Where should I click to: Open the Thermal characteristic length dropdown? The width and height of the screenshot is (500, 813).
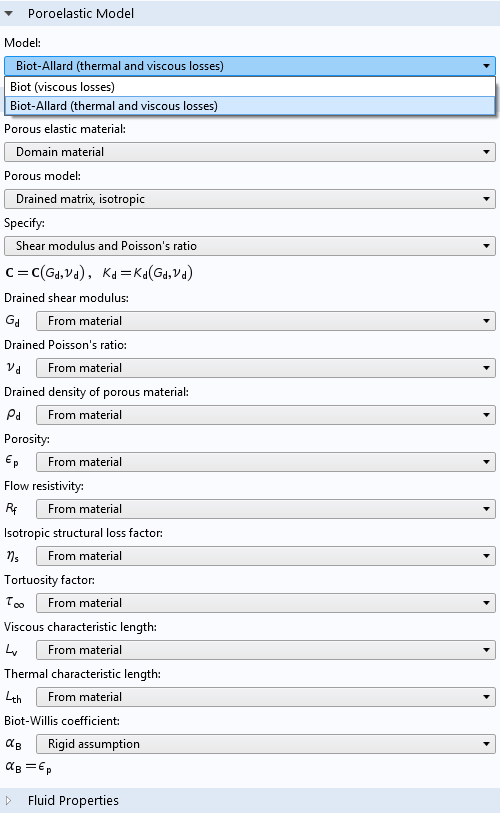[266, 697]
